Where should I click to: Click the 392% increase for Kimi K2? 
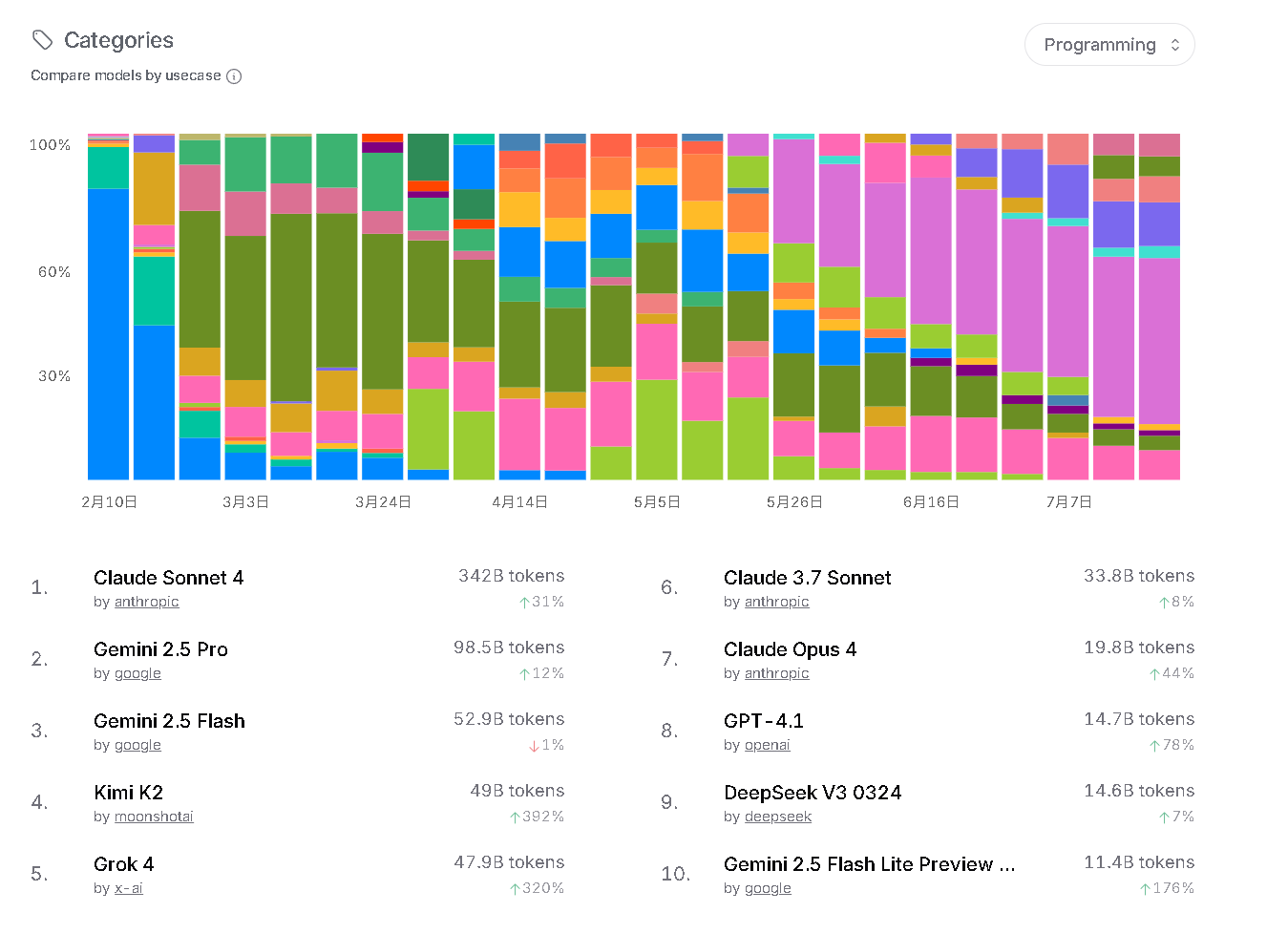pos(537,817)
